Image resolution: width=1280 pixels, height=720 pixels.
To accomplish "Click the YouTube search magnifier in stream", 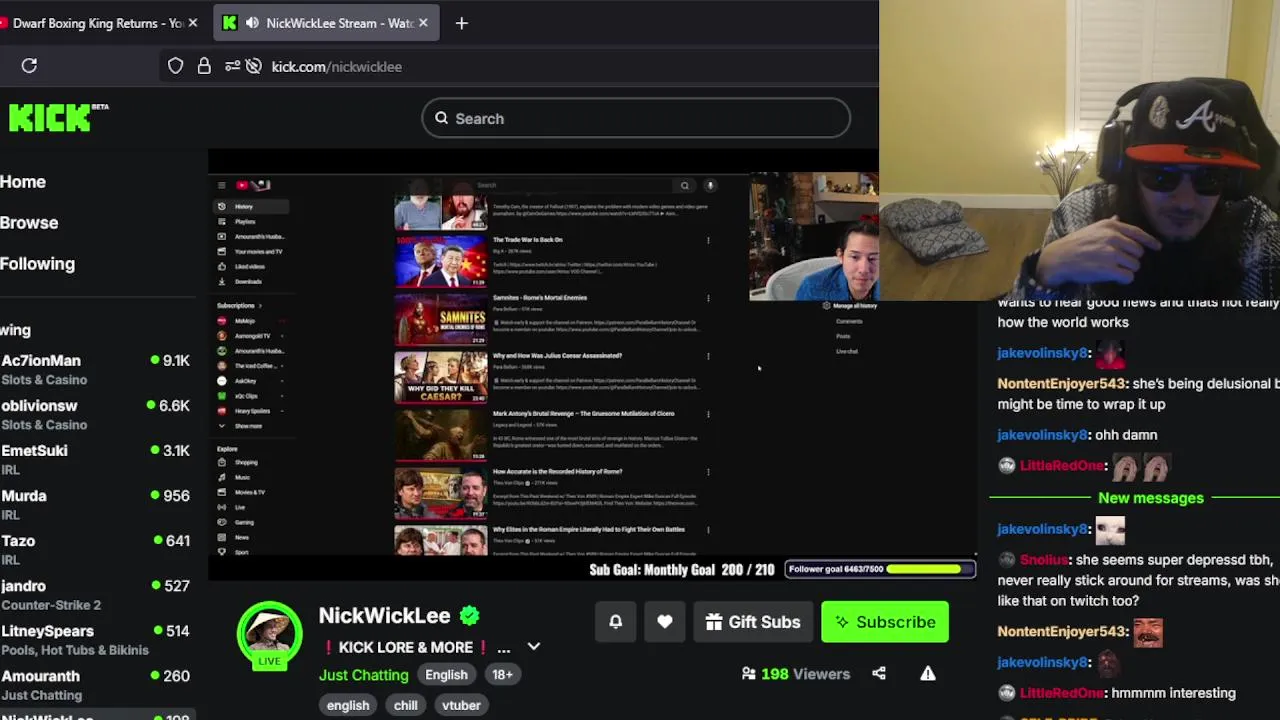I will (x=684, y=185).
